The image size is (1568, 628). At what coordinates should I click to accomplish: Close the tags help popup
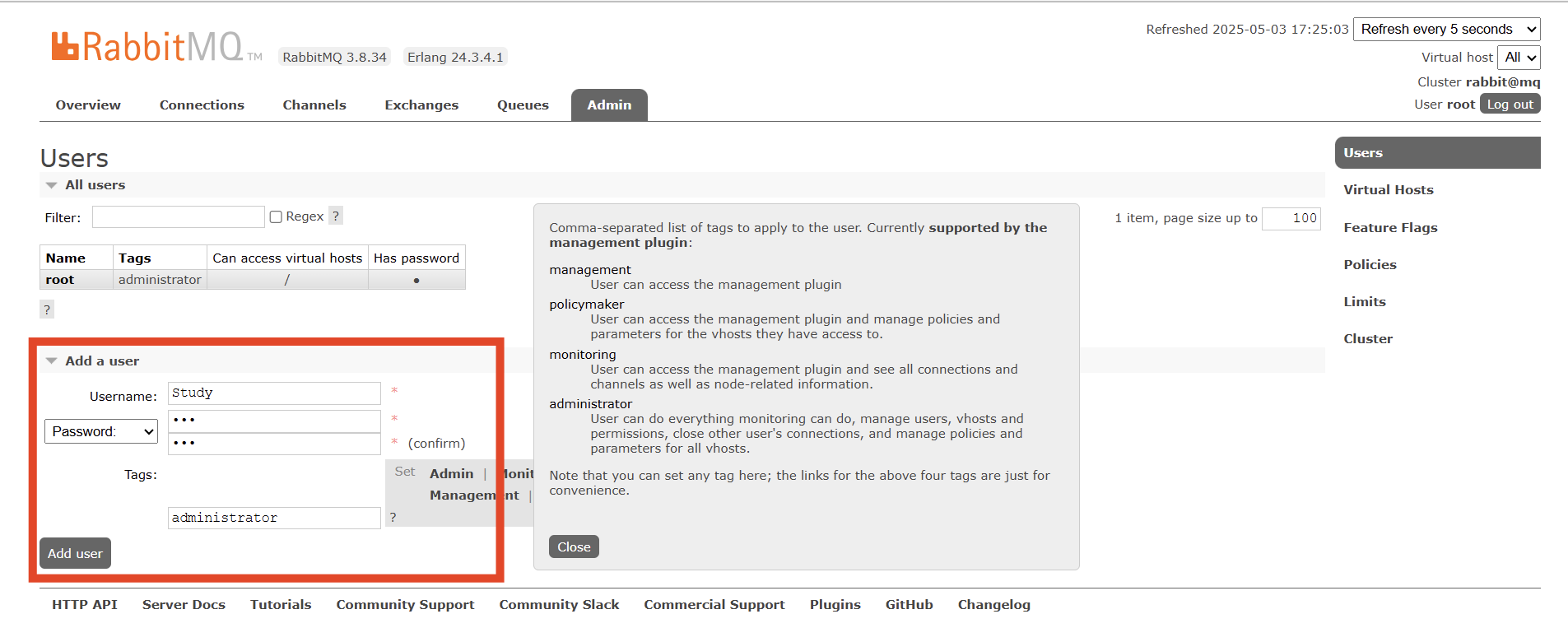click(x=574, y=547)
